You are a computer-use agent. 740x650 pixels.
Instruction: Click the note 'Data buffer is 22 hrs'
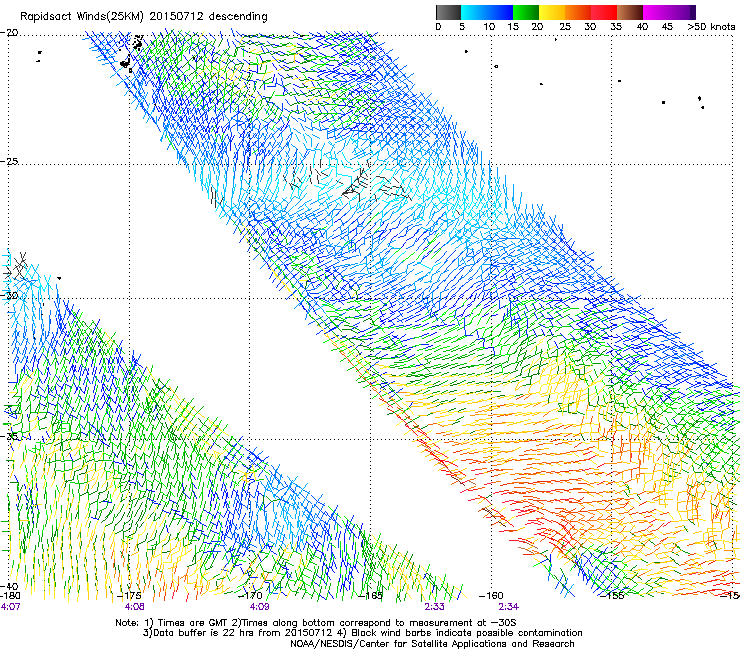[202, 633]
